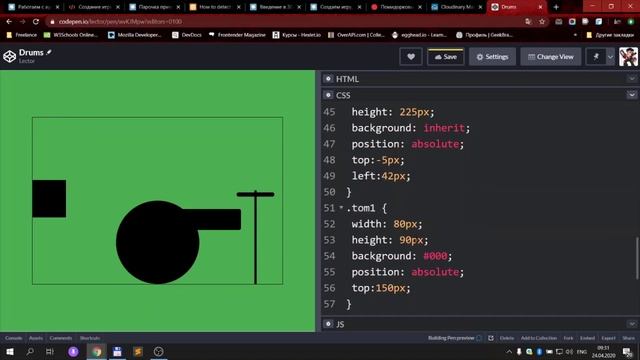
Task: Open Sublime Text from taskbar
Action: click(x=138, y=351)
